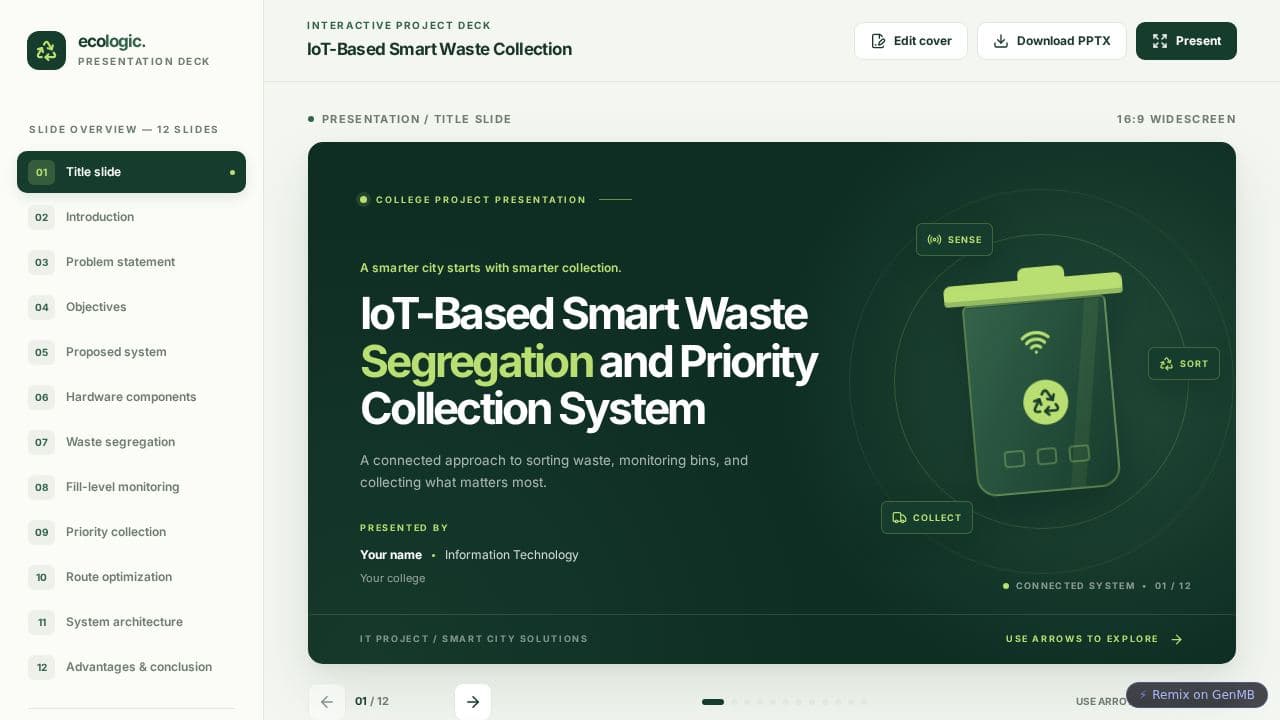
Task: Click the 'Your name' presenter text
Action: pyautogui.click(x=391, y=555)
